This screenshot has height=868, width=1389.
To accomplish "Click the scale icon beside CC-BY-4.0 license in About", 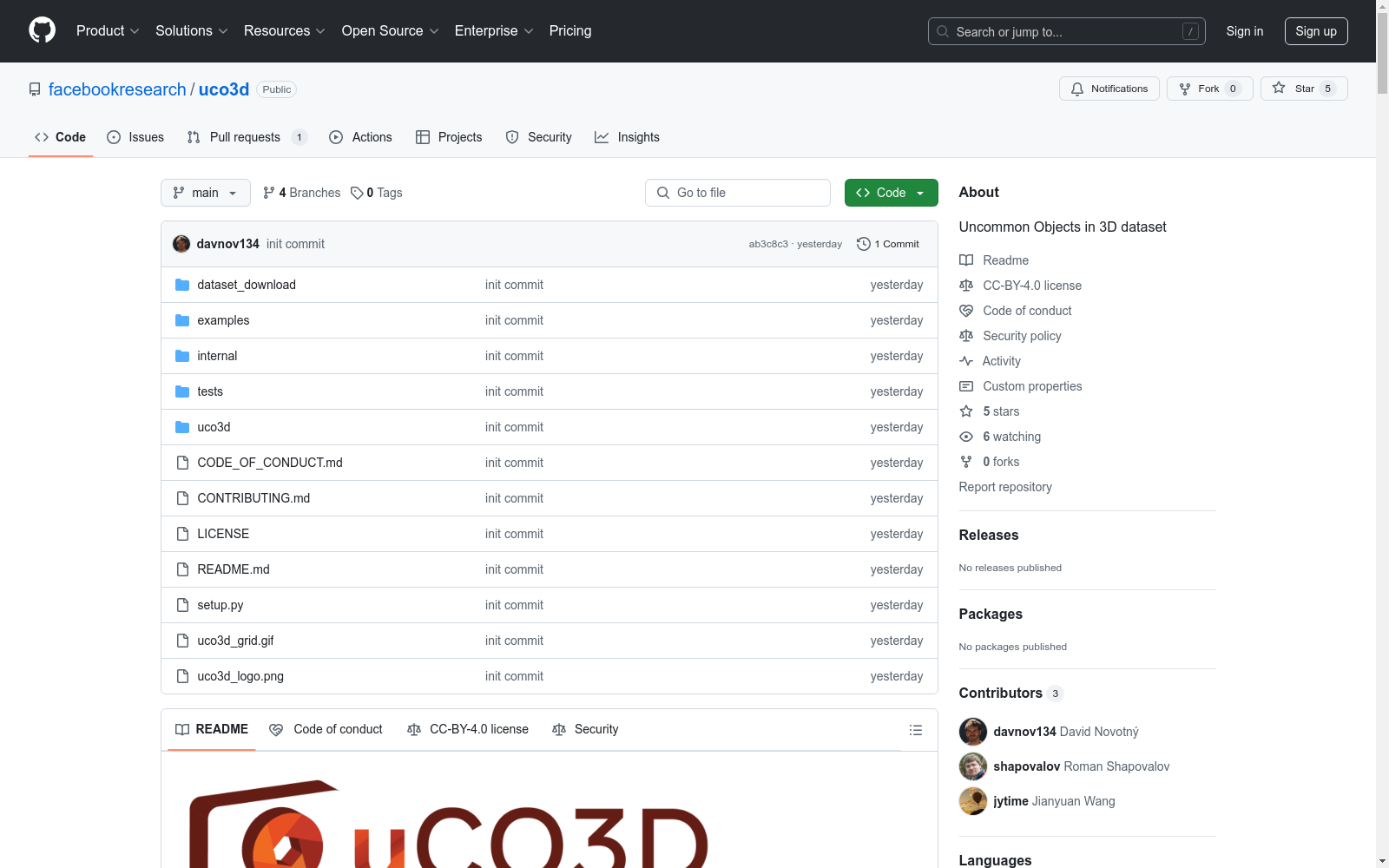I will pyautogui.click(x=966, y=286).
